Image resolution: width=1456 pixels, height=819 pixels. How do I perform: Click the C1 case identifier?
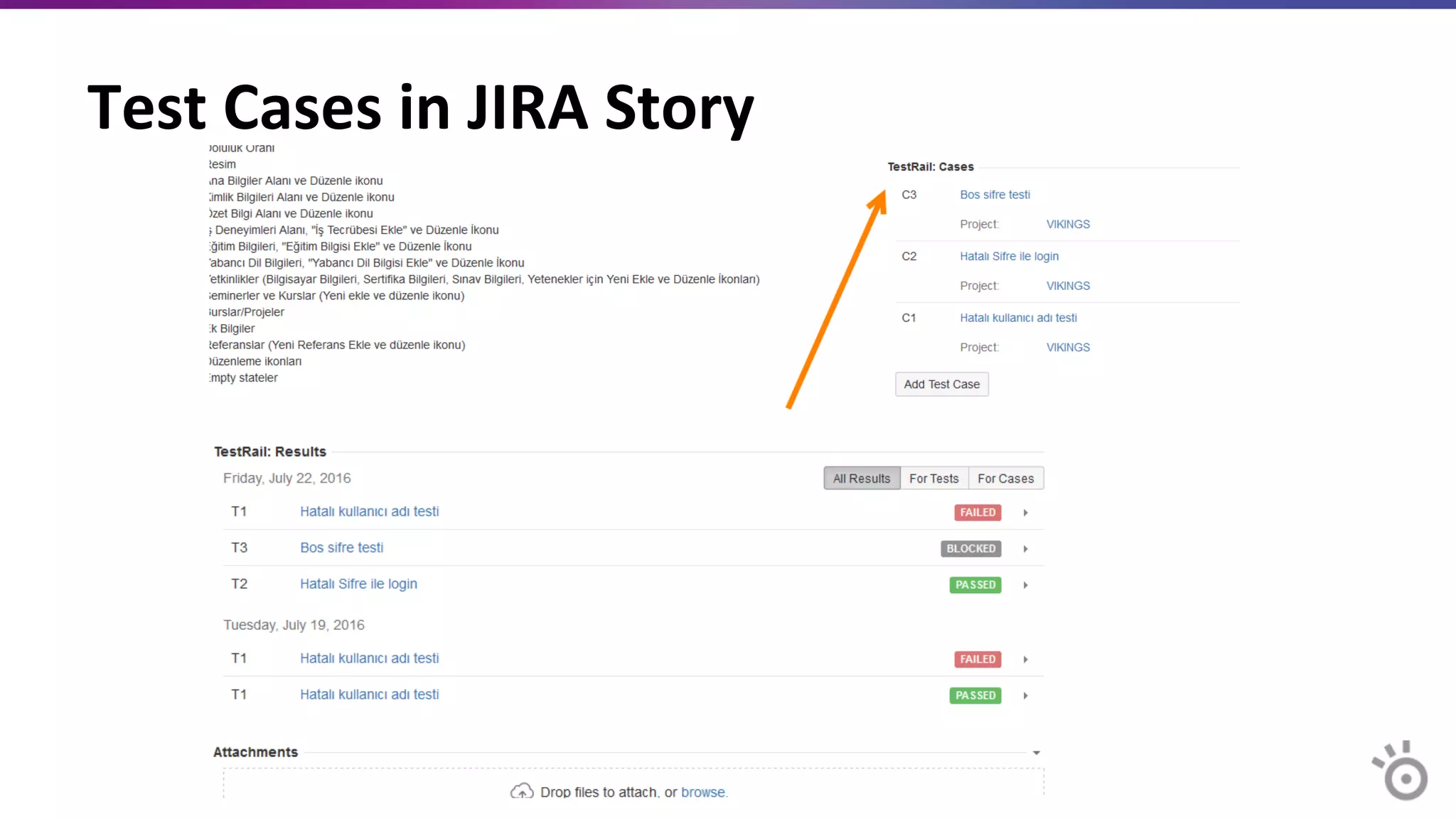(909, 318)
